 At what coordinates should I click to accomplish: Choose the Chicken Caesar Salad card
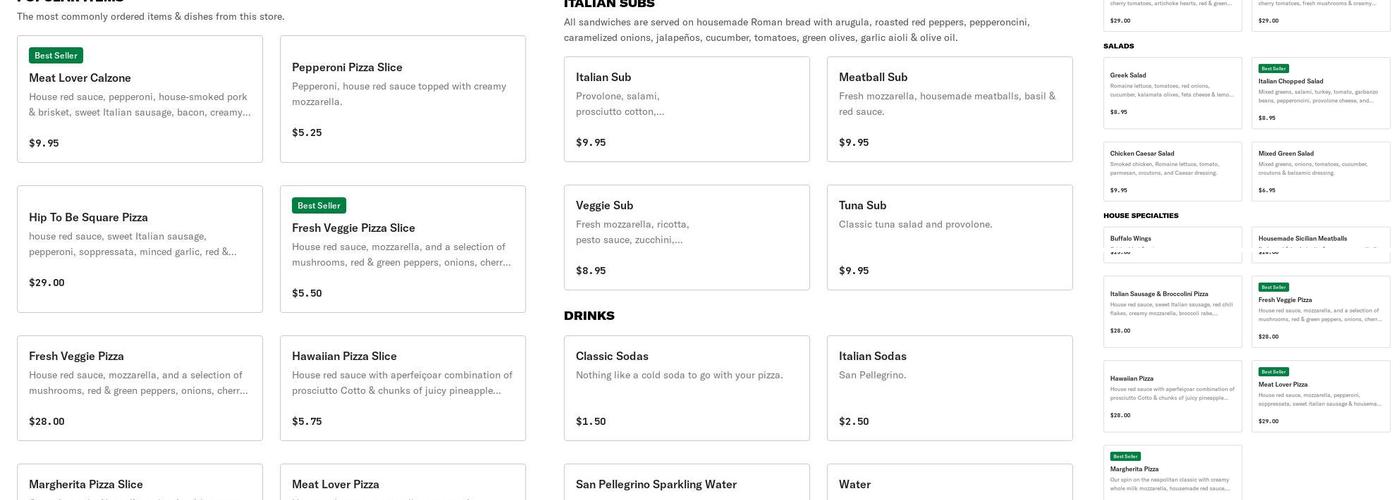pyautogui.click(x=1172, y=171)
